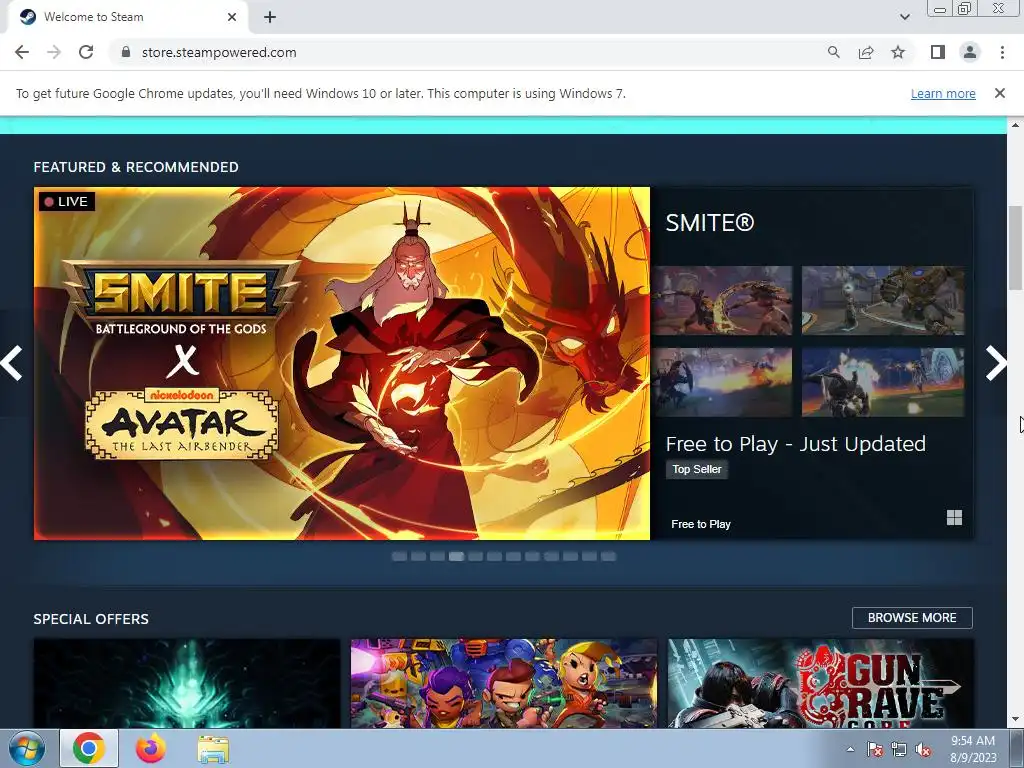The width and height of the screenshot is (1024, 768).
Task: Open the Learn more link
Action: coord(943,93)
